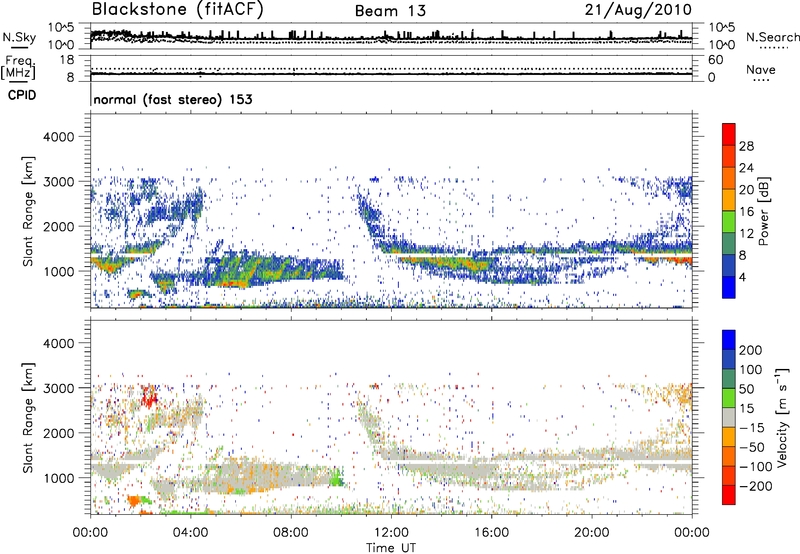The width and height of the screenshot is (800, 554).
Task: Click the light-green 12–16 dB Power colorbar segment
Action: 729,221
